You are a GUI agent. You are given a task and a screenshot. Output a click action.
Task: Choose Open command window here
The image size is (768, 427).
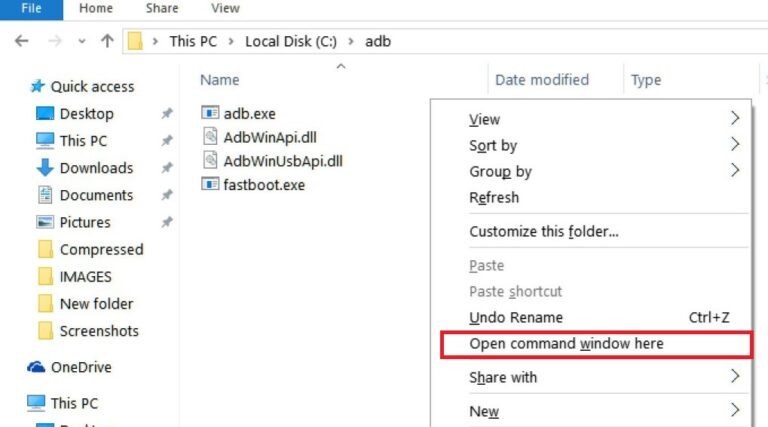(566, 344)
